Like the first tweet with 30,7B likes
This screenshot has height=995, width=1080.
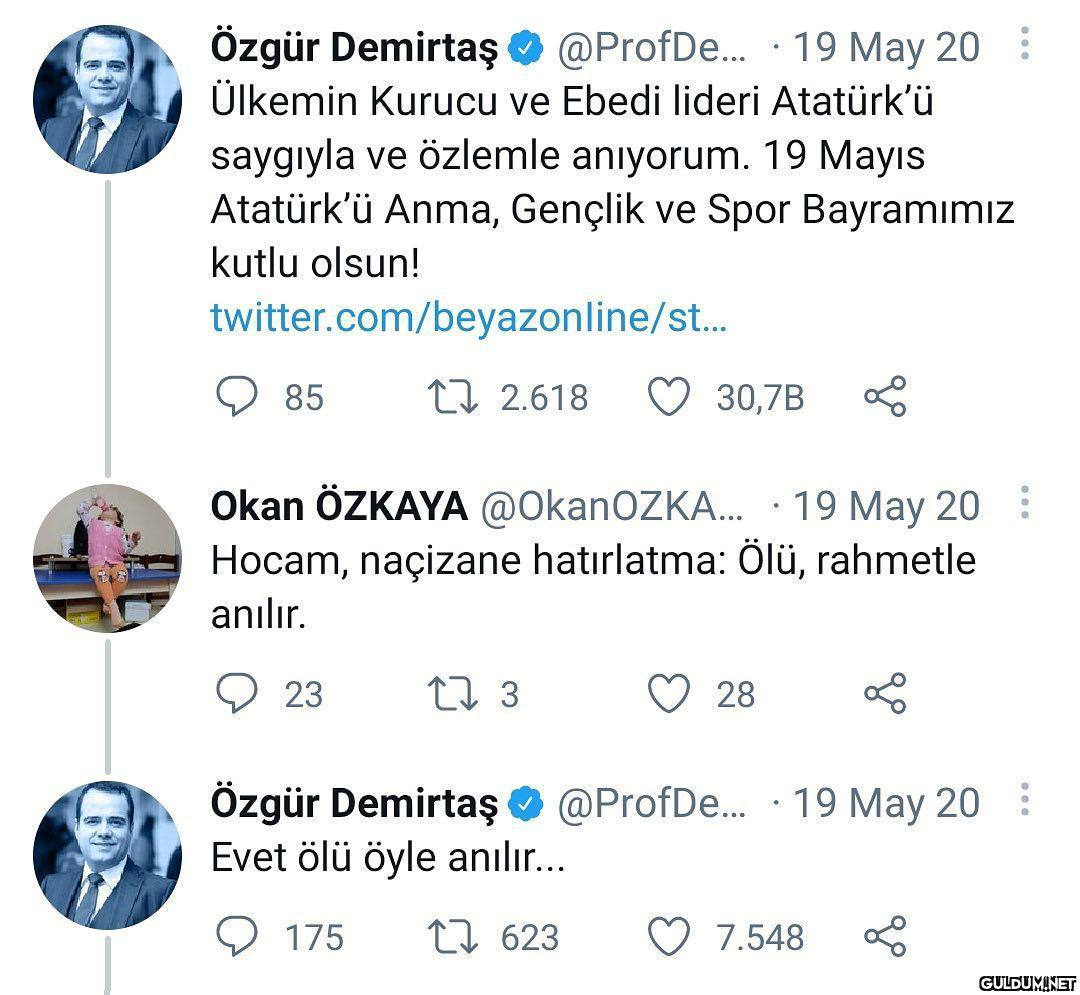tap(670, 397)
